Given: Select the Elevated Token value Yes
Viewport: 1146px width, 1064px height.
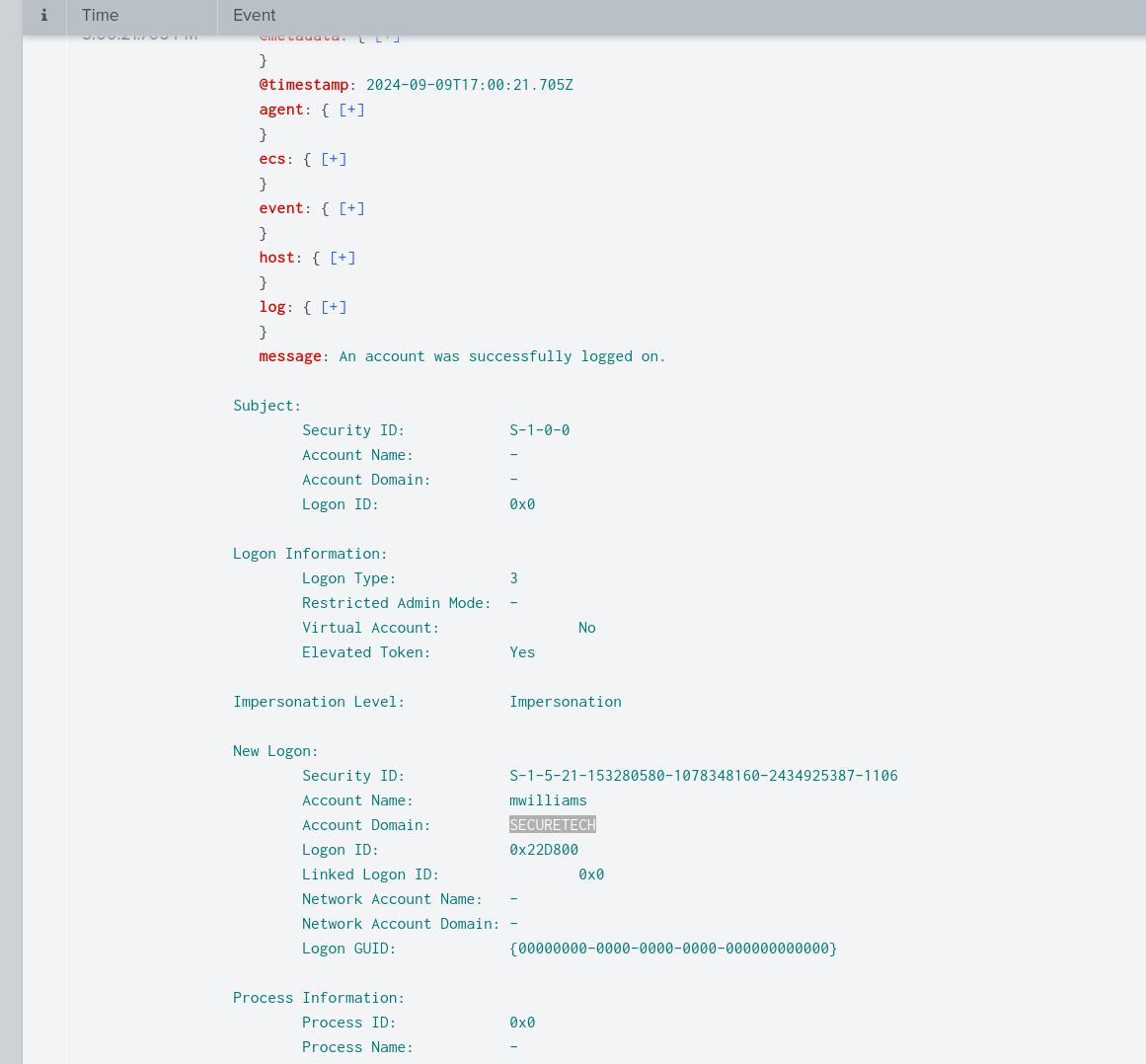Looking at the screenshot, I should tap(522, 652).
